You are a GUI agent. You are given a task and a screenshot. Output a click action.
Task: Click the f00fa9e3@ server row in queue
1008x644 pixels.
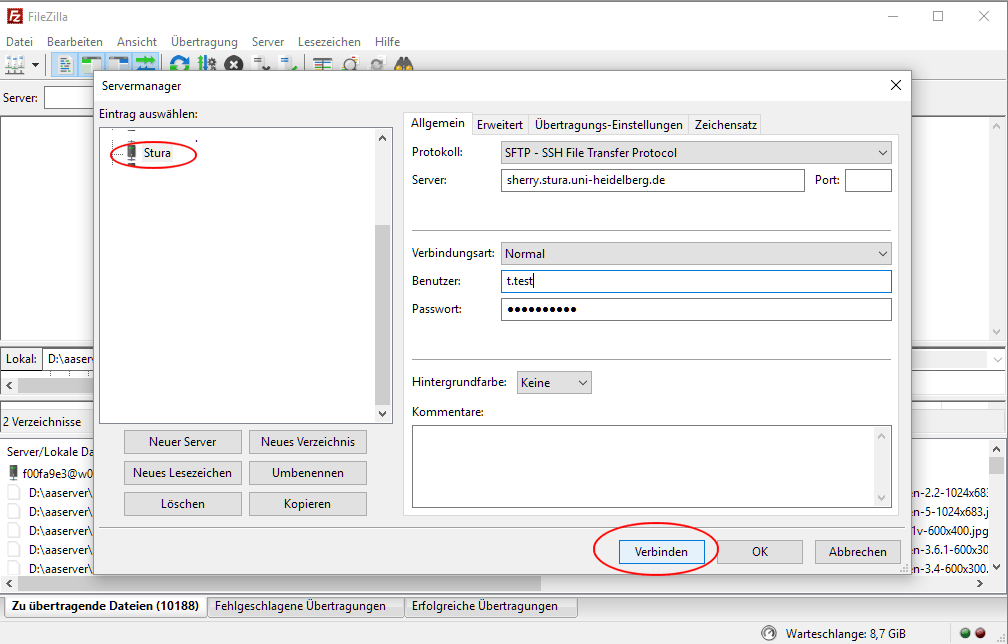[x=50, y=474]
